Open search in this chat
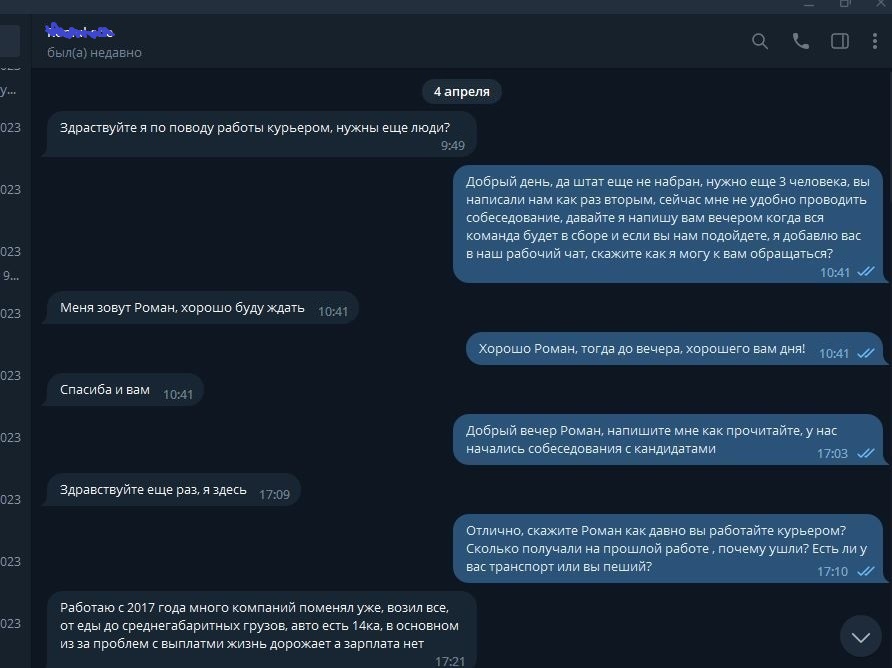This screenshot has height=668, width=892. [760, 41]
